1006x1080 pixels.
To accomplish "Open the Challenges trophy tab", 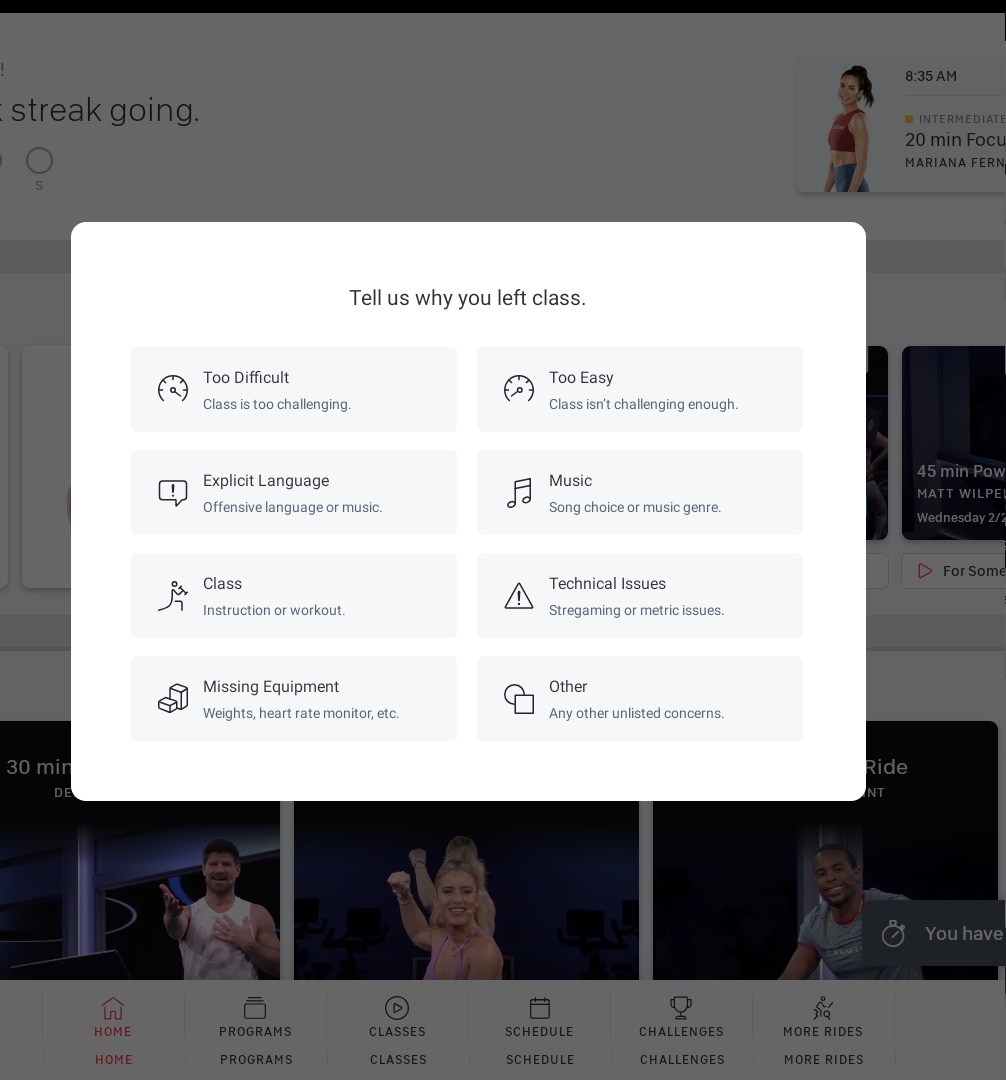I will point(681,1017).
